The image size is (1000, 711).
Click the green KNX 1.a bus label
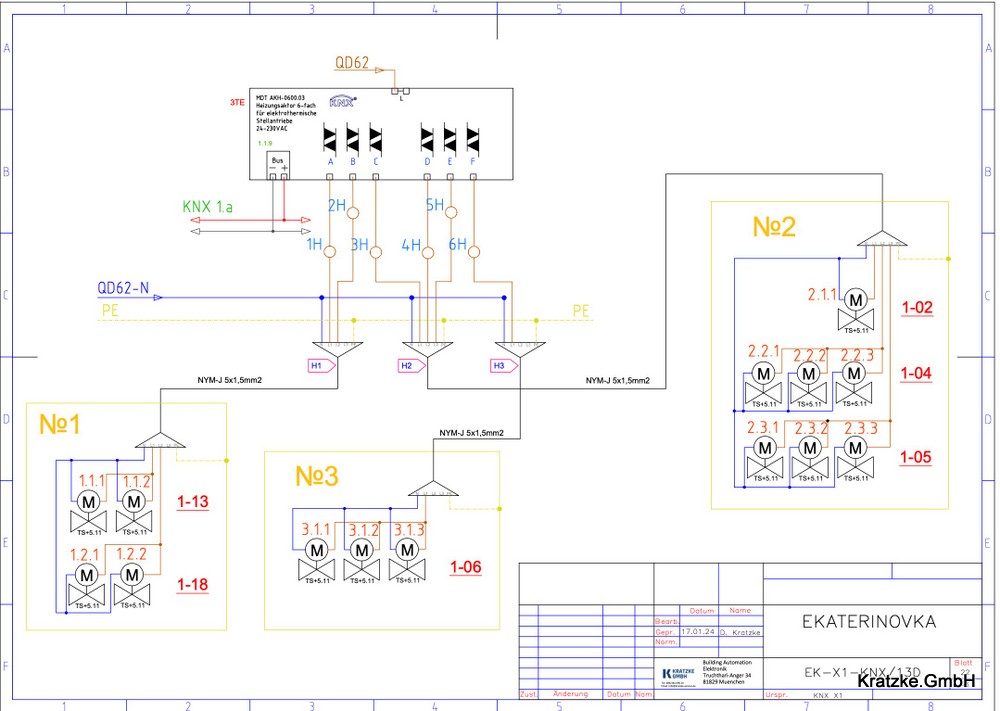207,207
